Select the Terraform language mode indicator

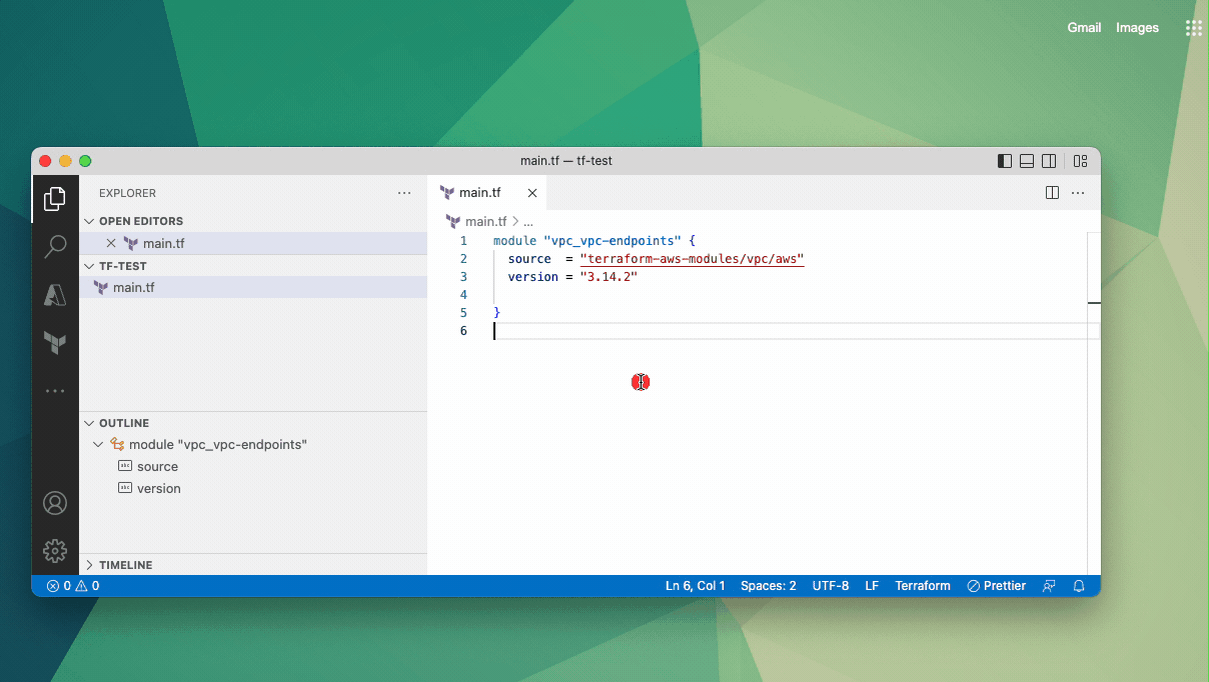click(922, 585)
